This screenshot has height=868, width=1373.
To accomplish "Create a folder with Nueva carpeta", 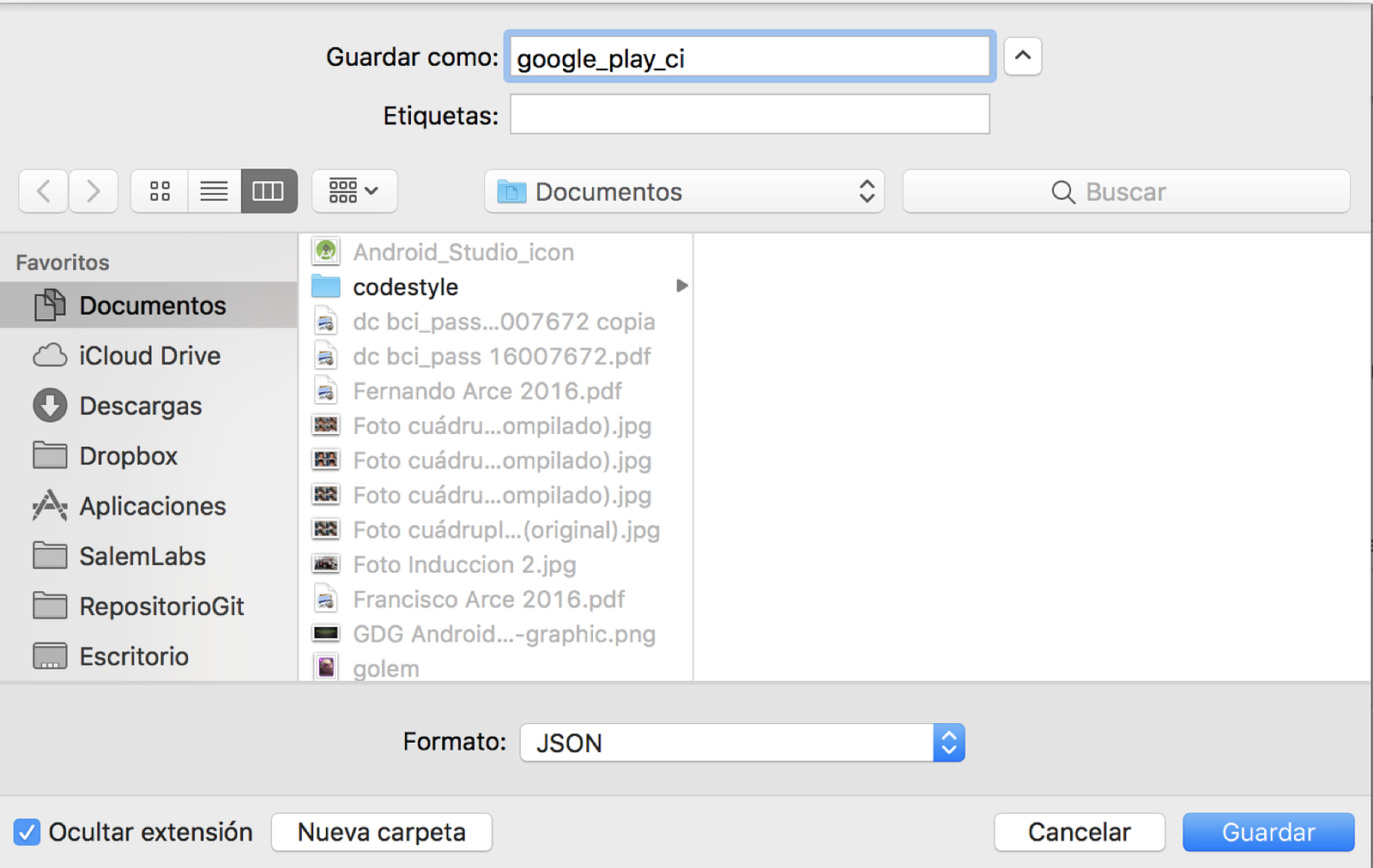I will (382, 832).
